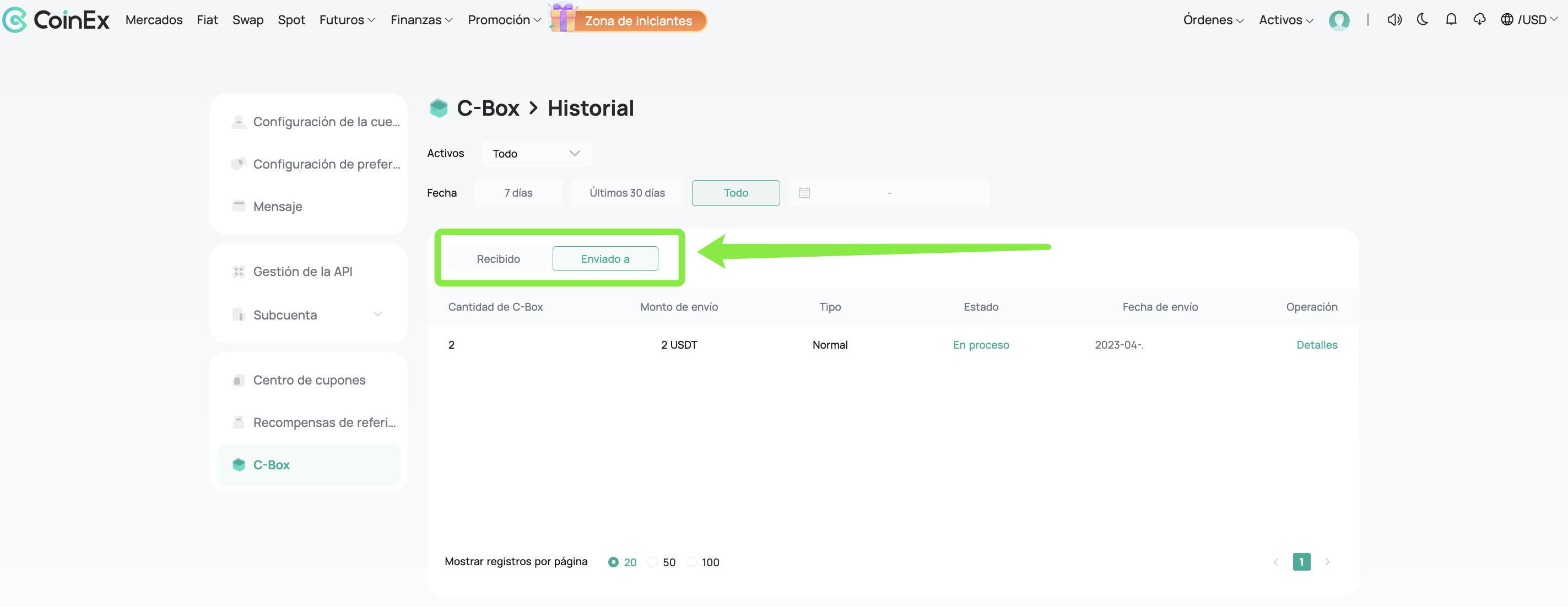Image resolution: width=1568 pixels, height=607 pixels.
Task: Click the 2023-04- date cell
Action: coord(1119,345)
